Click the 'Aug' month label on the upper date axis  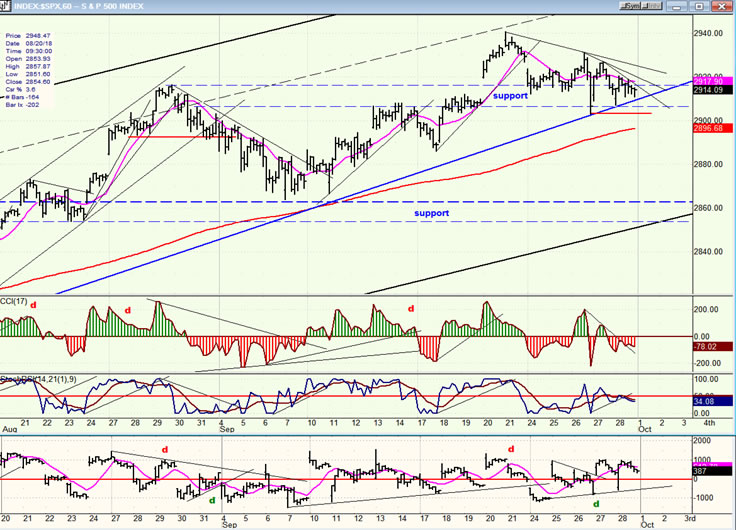point(9,430)
